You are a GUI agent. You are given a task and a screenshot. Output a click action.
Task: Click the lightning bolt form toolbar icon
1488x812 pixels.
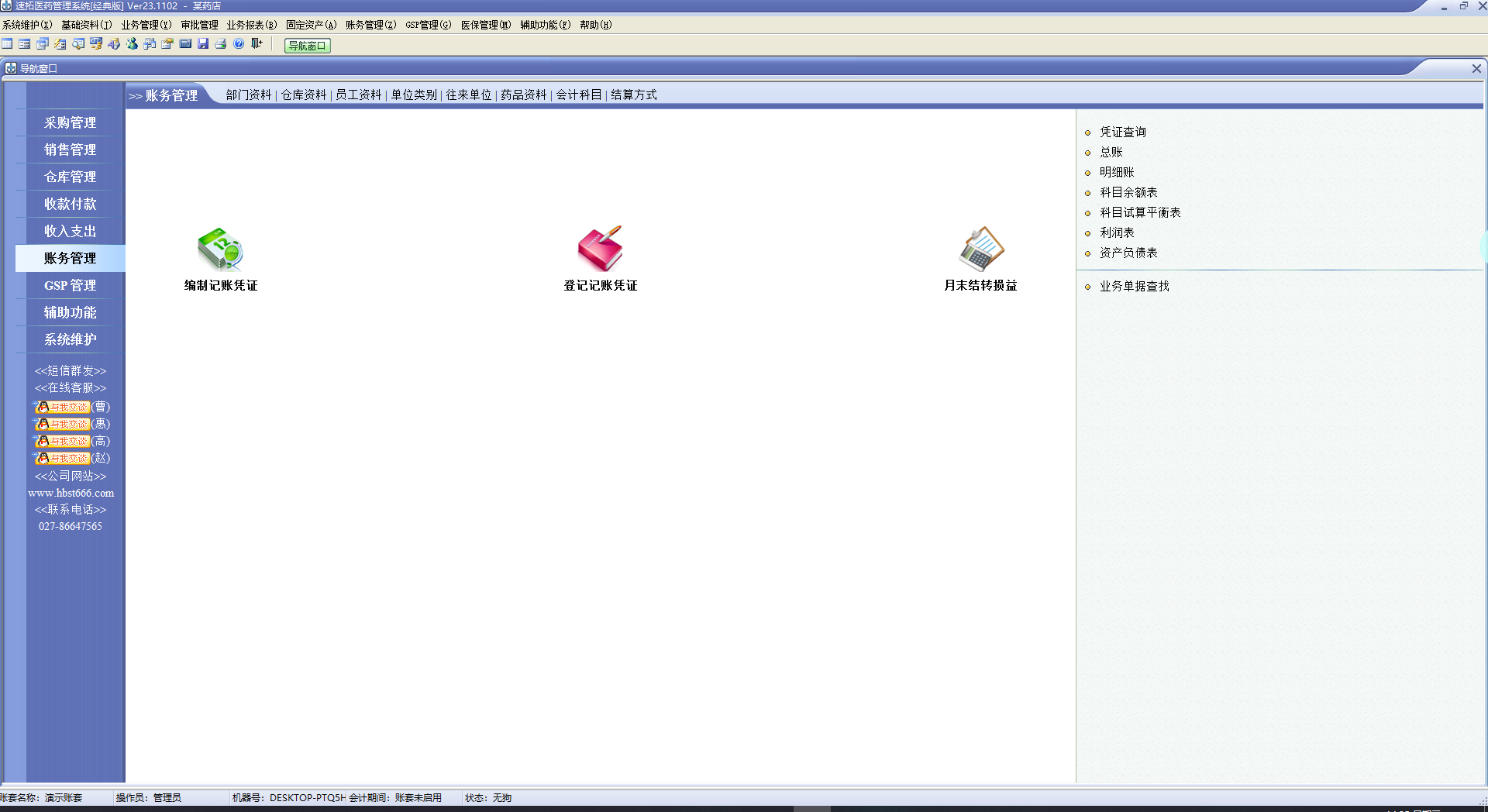pos(60,44)
